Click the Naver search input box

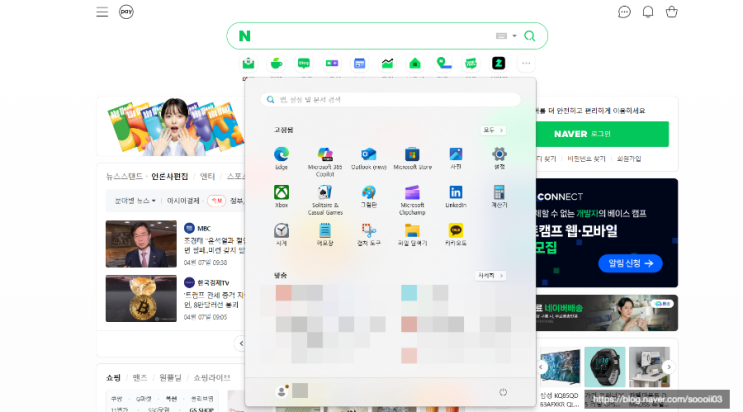(x=372, y=36)
